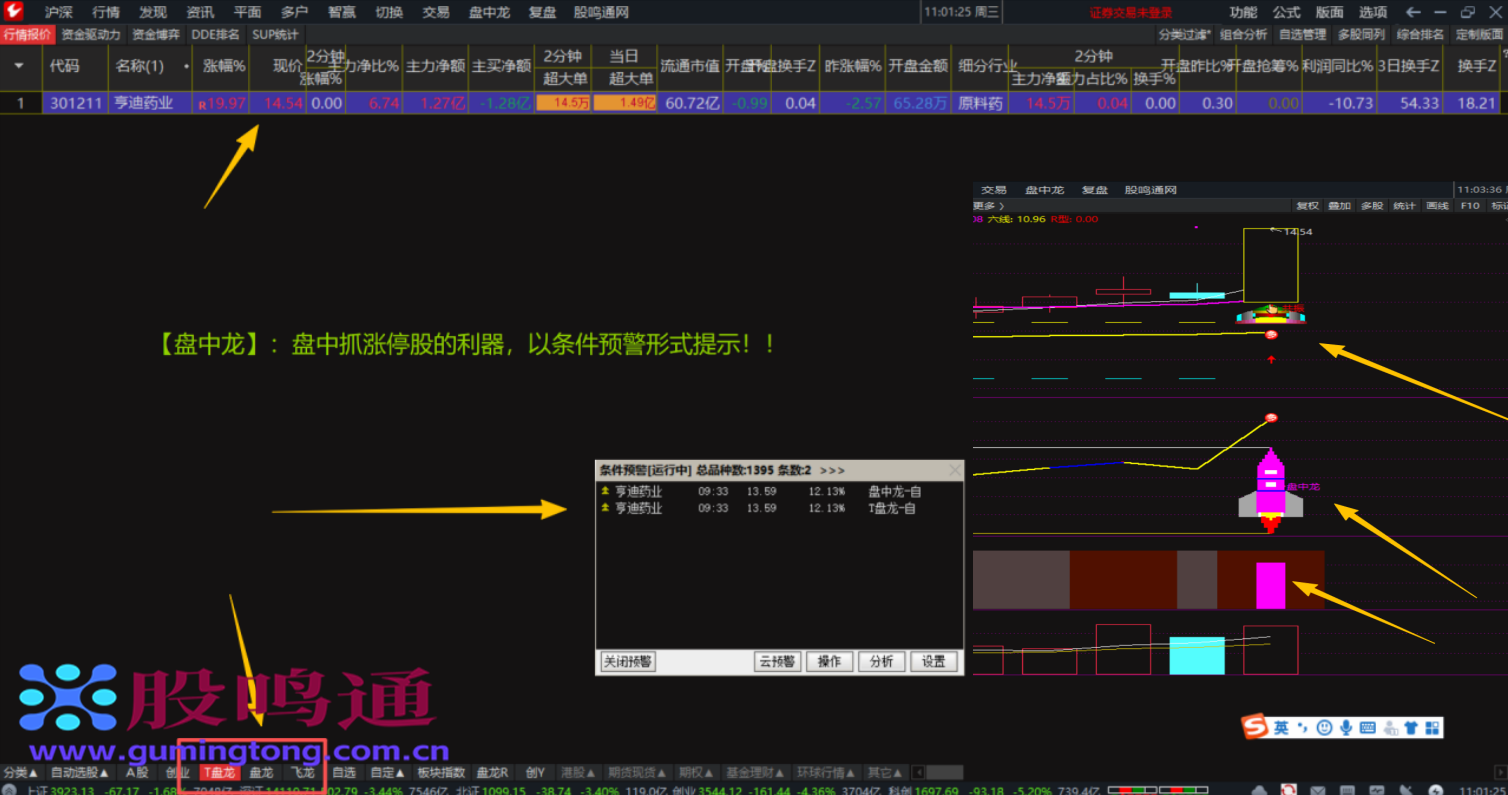Click the 关闭预警 button
Image resolution: width=1508 pixels, height=795 pixels.
pyautogui.click(x=628, y=661)
